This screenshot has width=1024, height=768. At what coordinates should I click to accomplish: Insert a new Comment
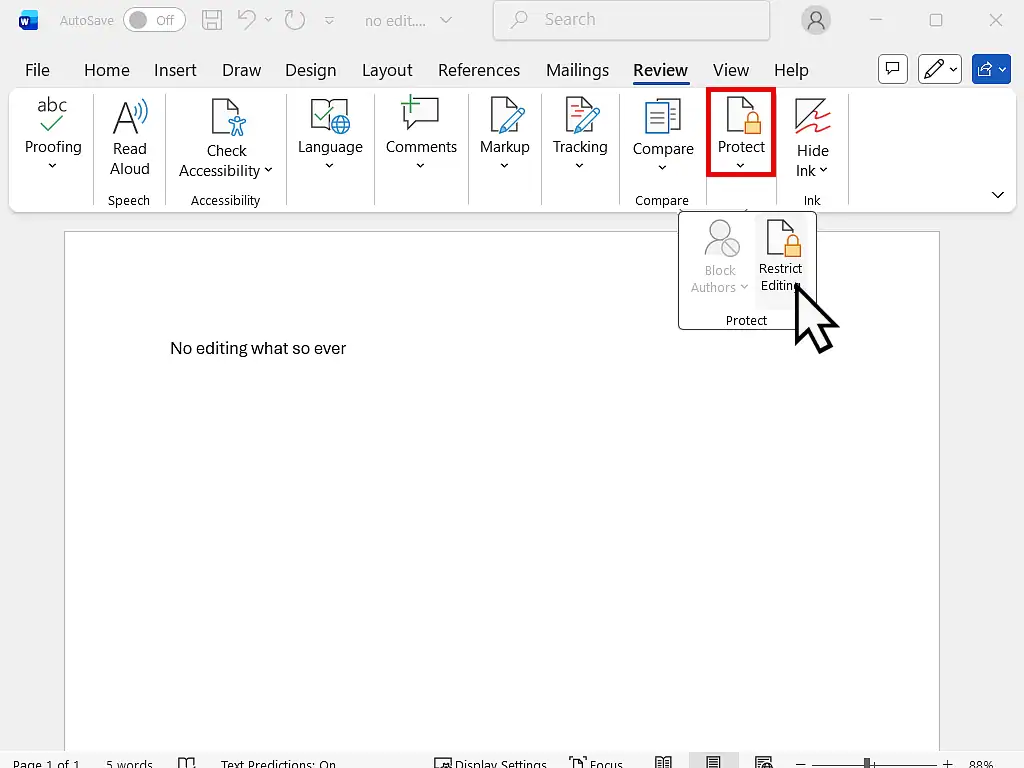[420, 135]
